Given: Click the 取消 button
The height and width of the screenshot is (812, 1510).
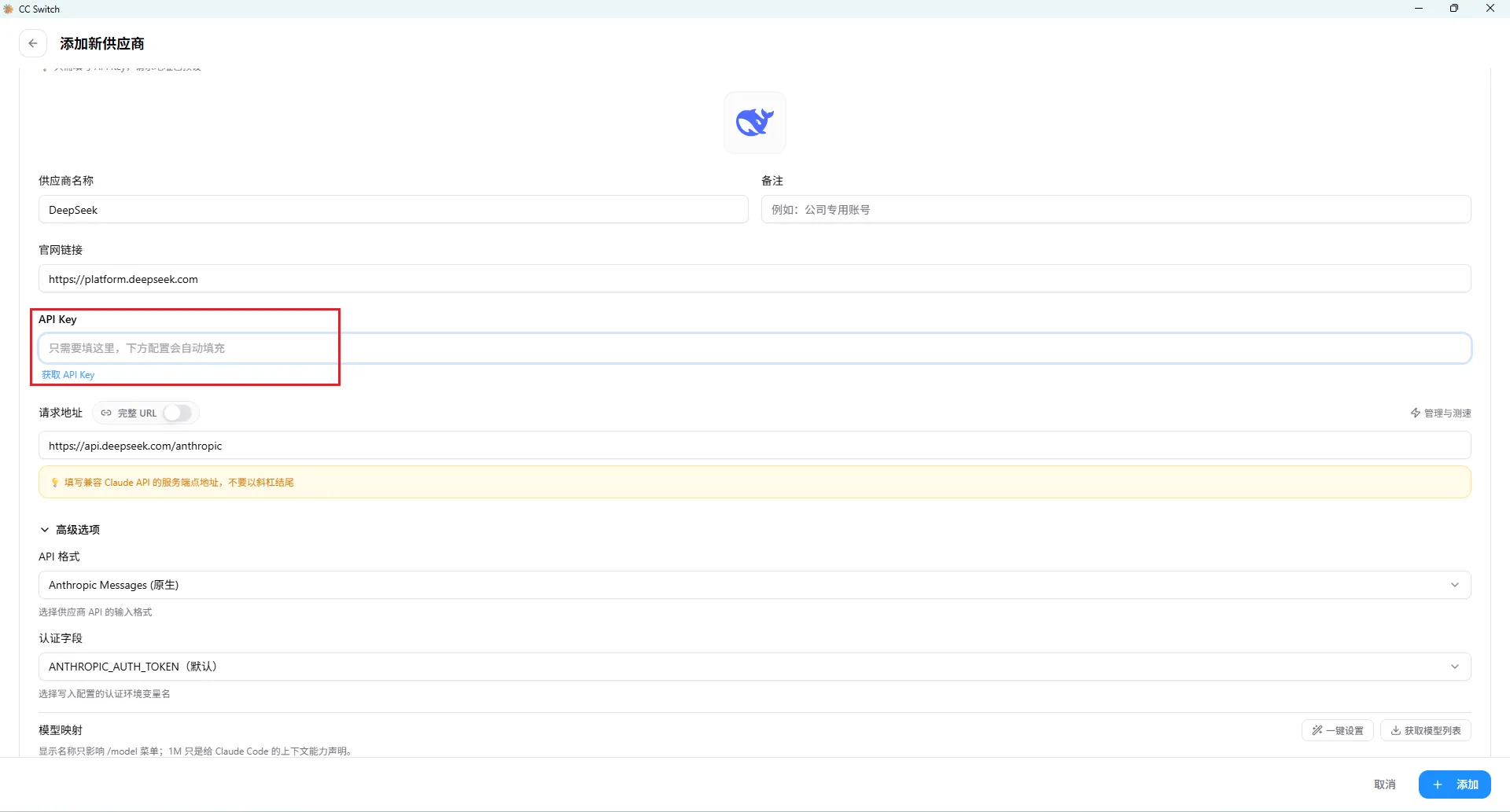Looking at the screenshot, I should [1385, 784].
